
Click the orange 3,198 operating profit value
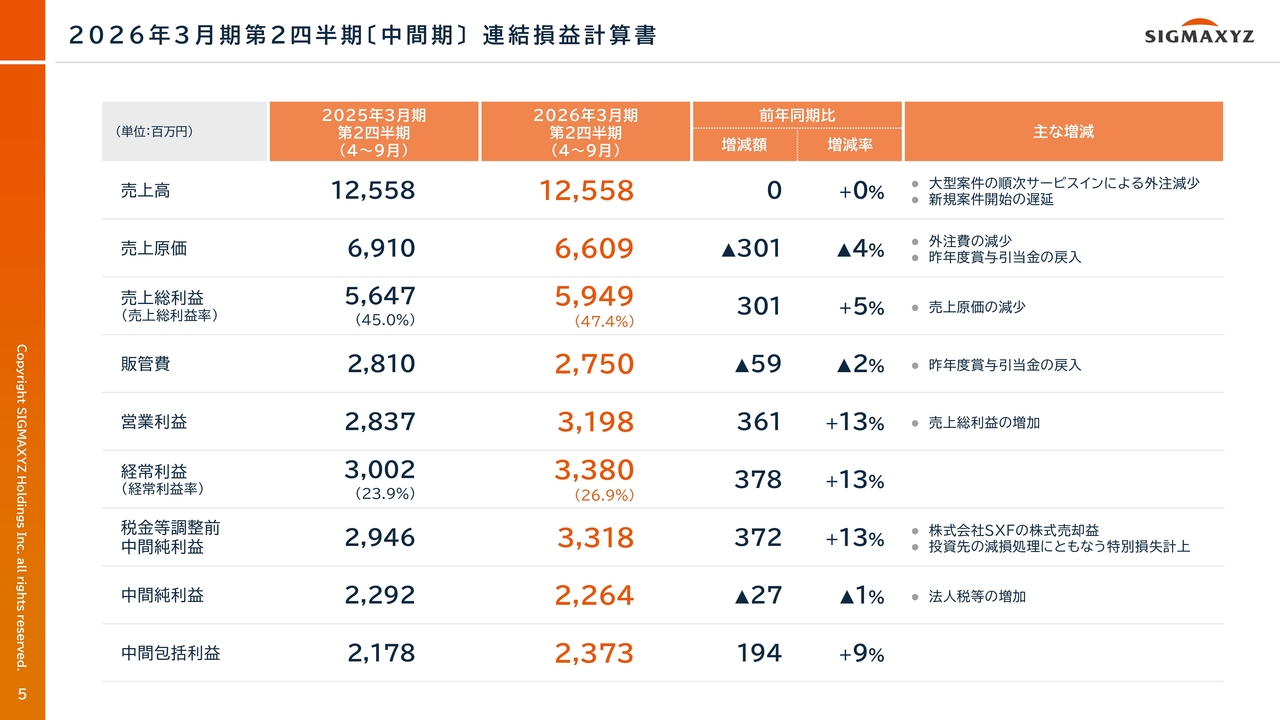pos(595,422)
